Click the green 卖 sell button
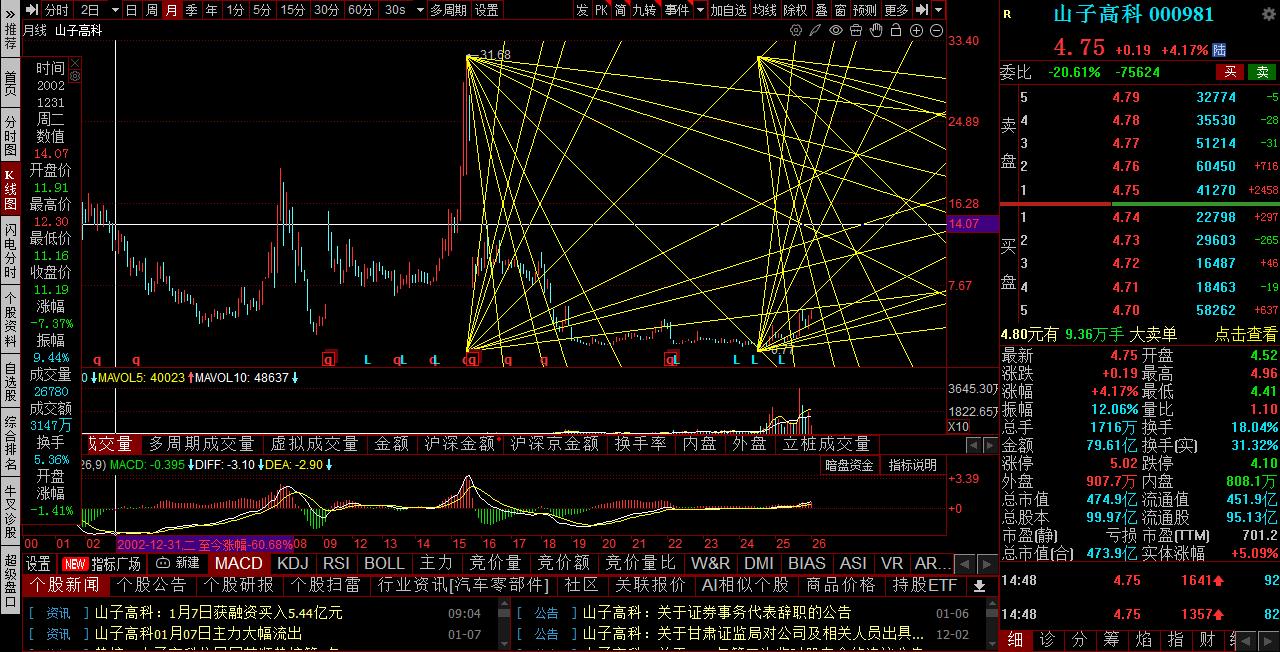Viewport: 1280px width, 652px height. pyautogui.click(x=1263, y=72)
